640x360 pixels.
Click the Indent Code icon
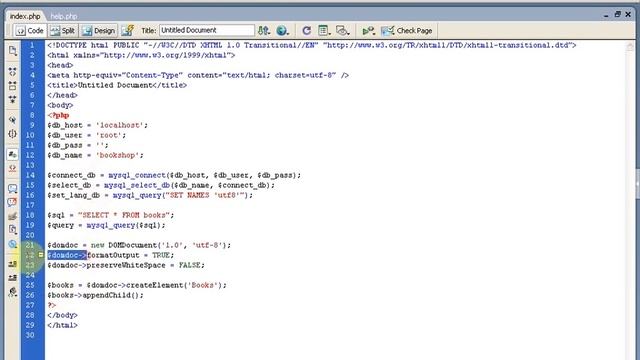13,264
